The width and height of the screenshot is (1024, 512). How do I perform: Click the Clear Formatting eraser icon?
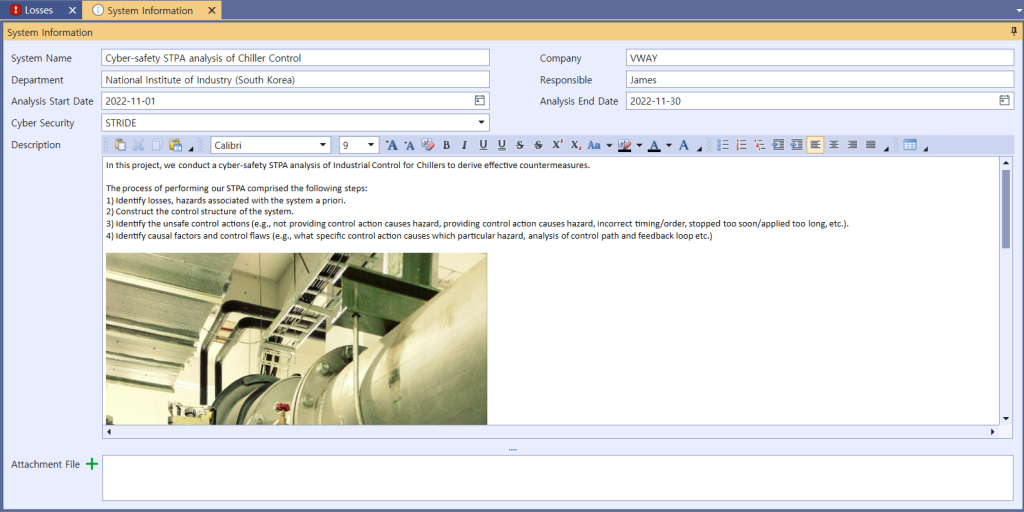pos(428,145)
